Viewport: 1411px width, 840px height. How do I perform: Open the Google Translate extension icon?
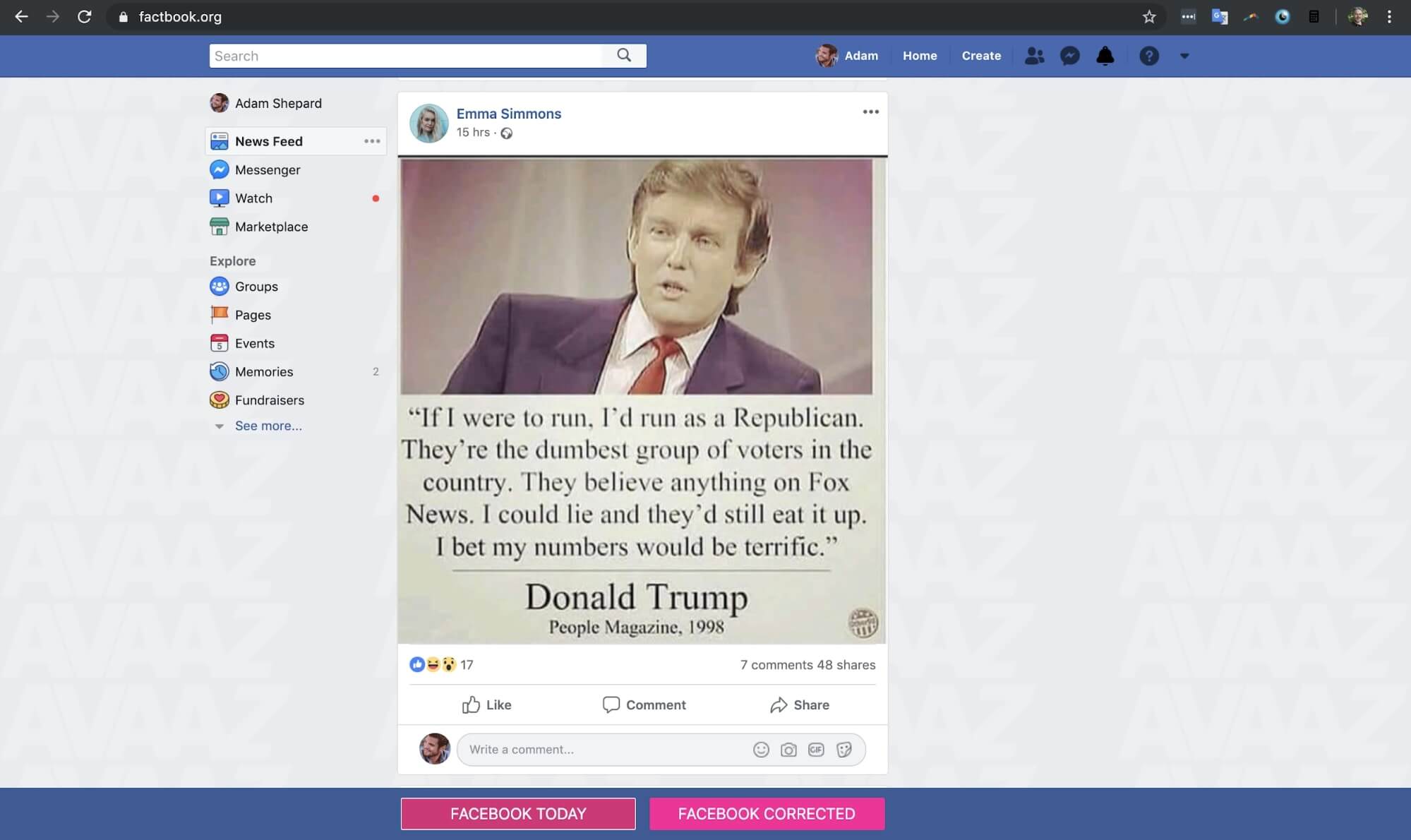(1220, 16)
